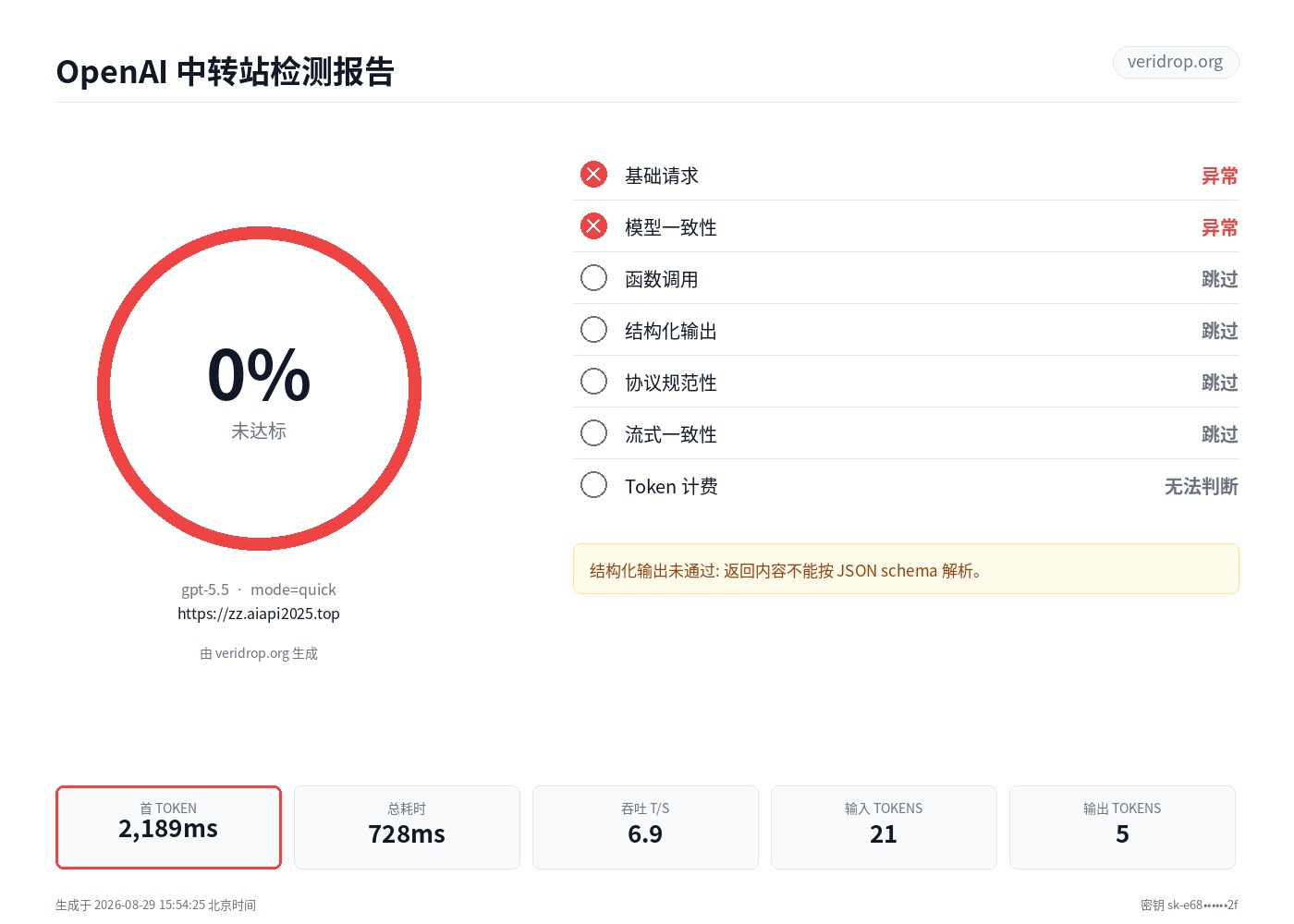This screenshot has height=924, width=1294.
Task: Click the yellow 结构化输出未通过 warning banner
Action: (906, 569)
